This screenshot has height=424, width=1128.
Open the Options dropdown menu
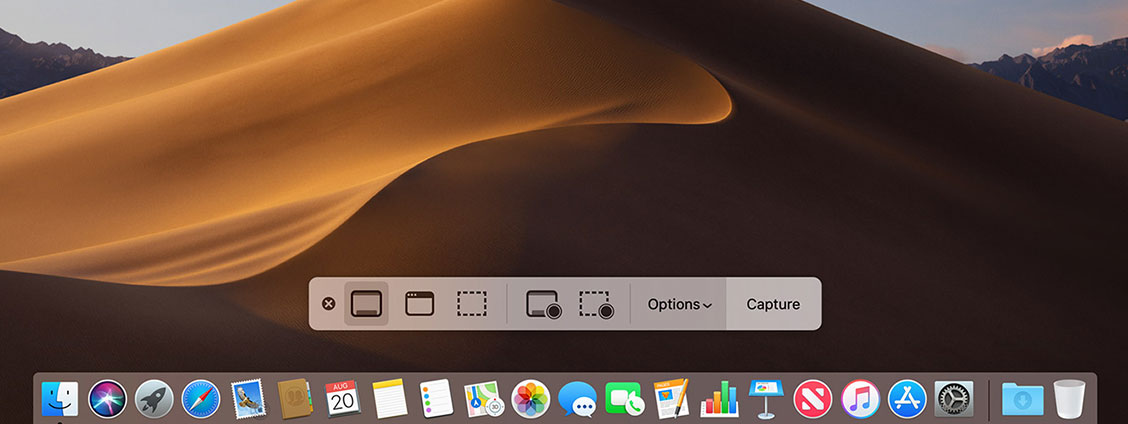point(680,305)
